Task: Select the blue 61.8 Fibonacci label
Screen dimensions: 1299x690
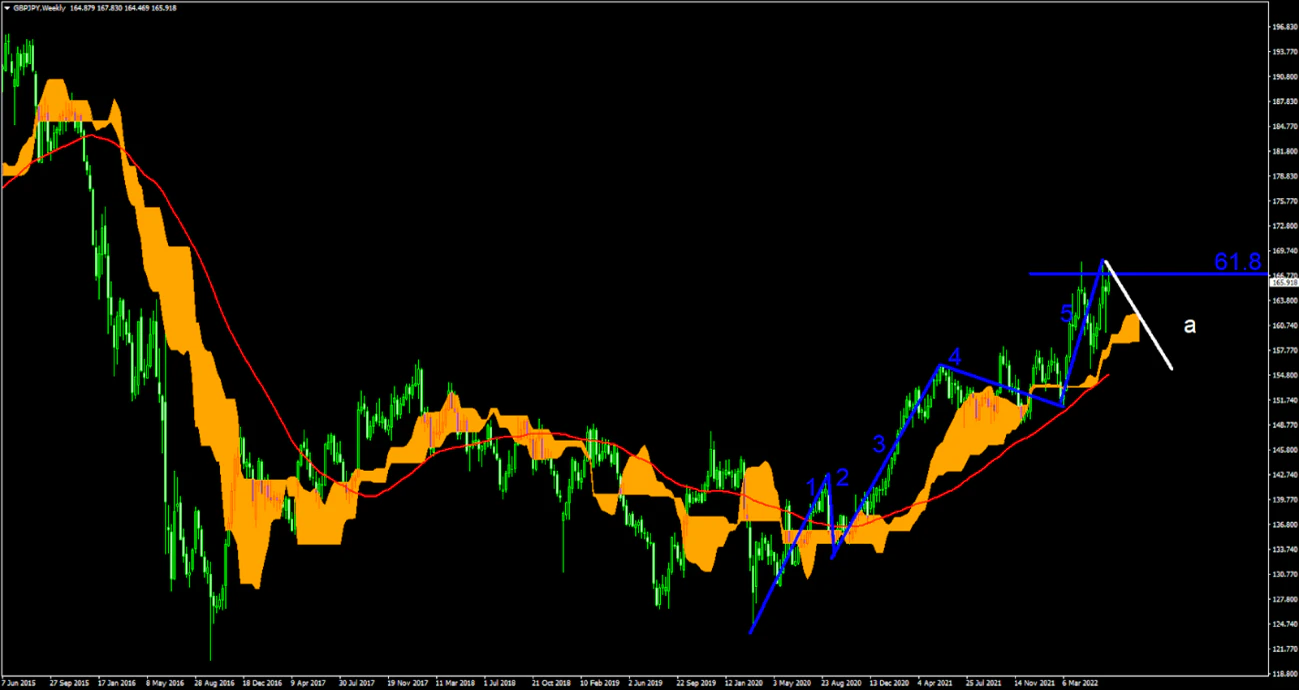Action: click(x=1237, y=262)
